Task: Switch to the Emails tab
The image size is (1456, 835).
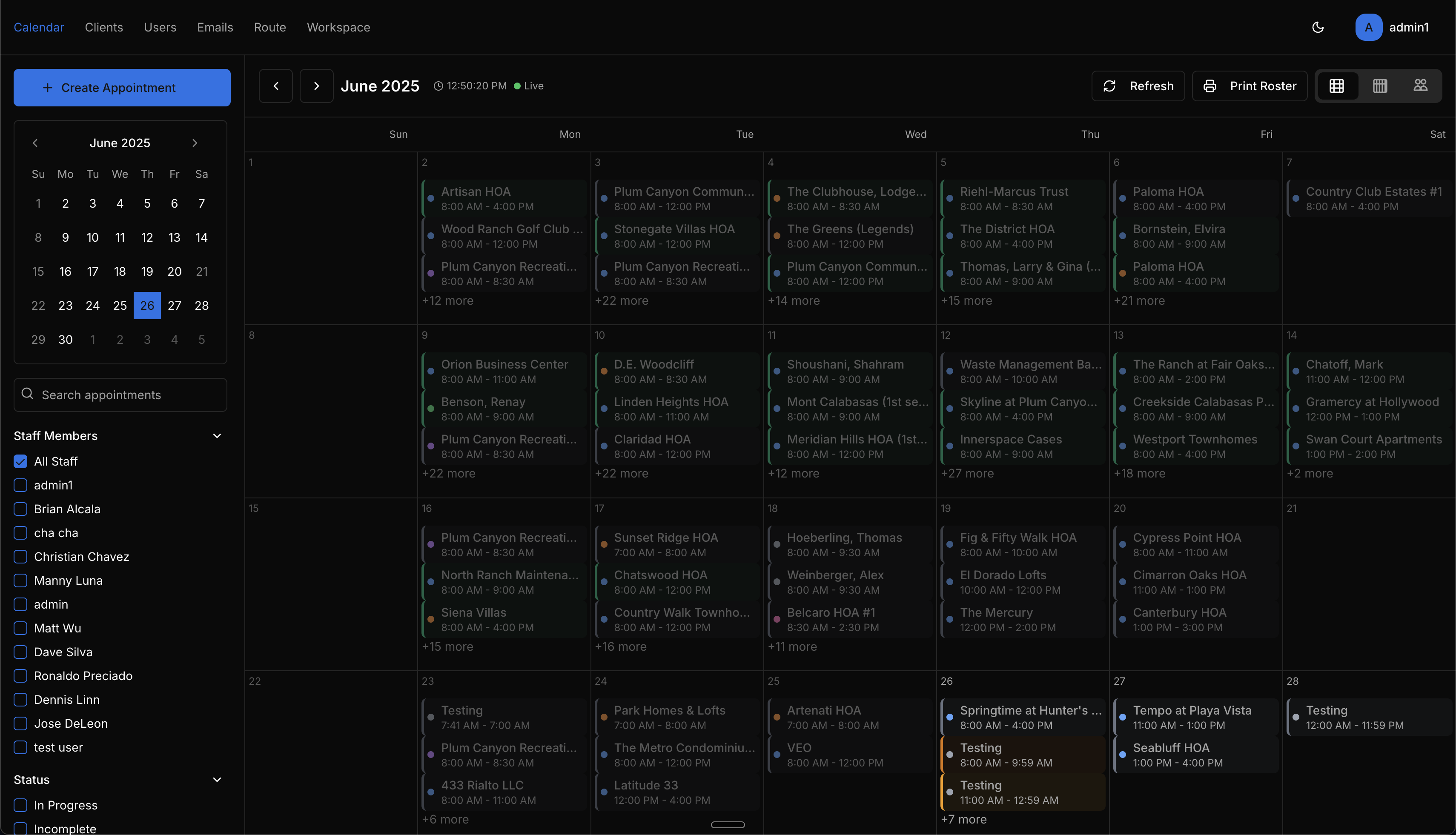Action: pyautogui.click(x=215, y=27)
